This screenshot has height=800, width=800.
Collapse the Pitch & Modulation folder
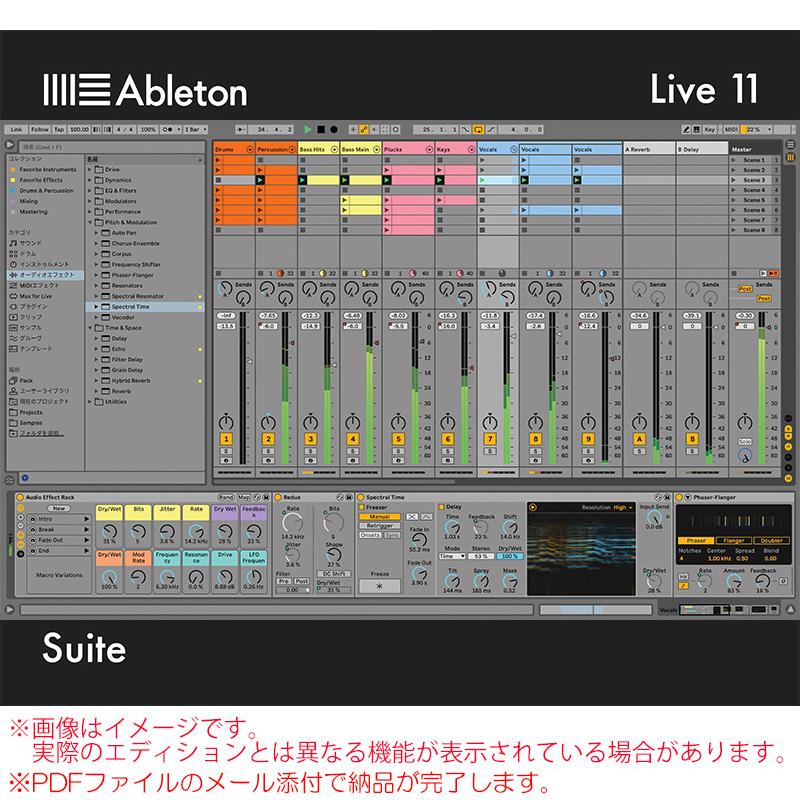point(90,222)
